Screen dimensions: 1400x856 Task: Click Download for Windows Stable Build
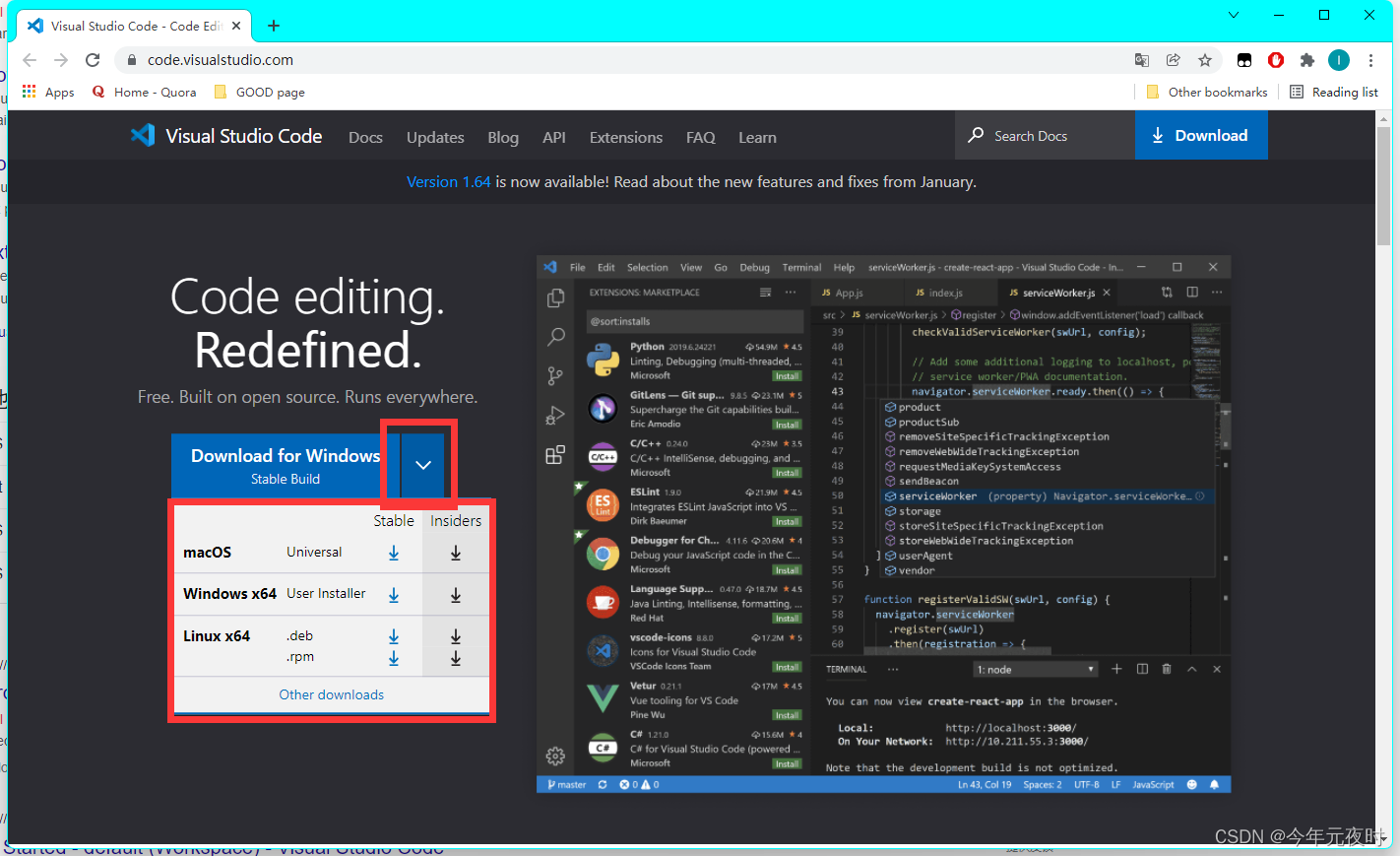tap(286, 465)
